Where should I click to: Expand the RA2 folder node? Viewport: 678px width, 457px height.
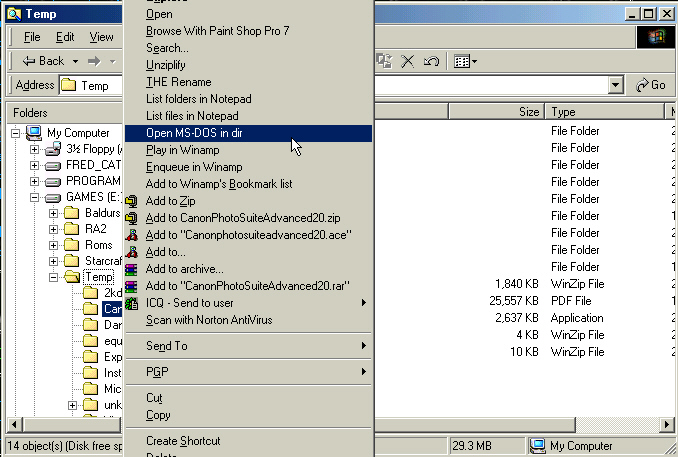[53, 229]
